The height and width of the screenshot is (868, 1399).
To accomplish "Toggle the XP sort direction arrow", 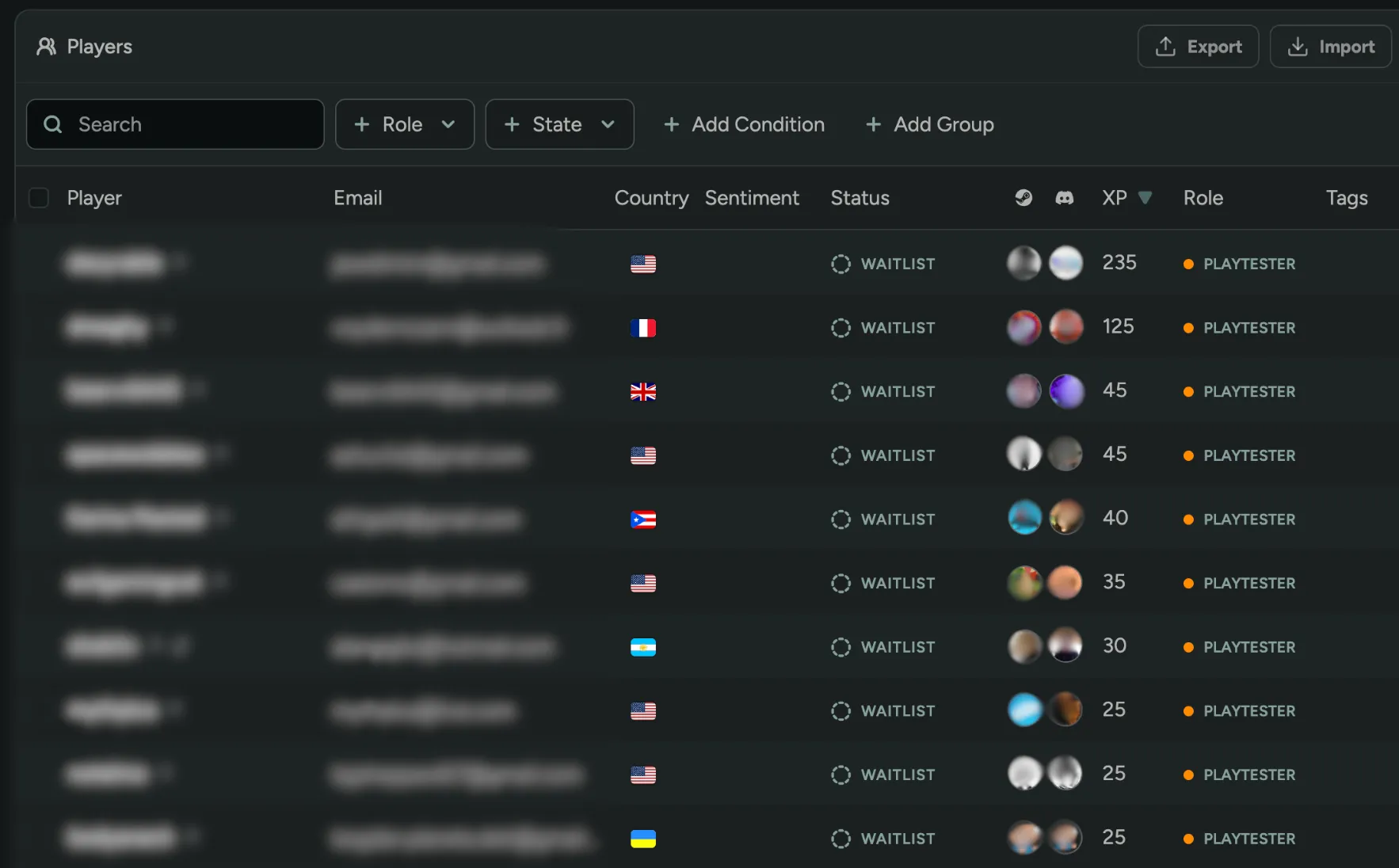I will pos(1146,198).
